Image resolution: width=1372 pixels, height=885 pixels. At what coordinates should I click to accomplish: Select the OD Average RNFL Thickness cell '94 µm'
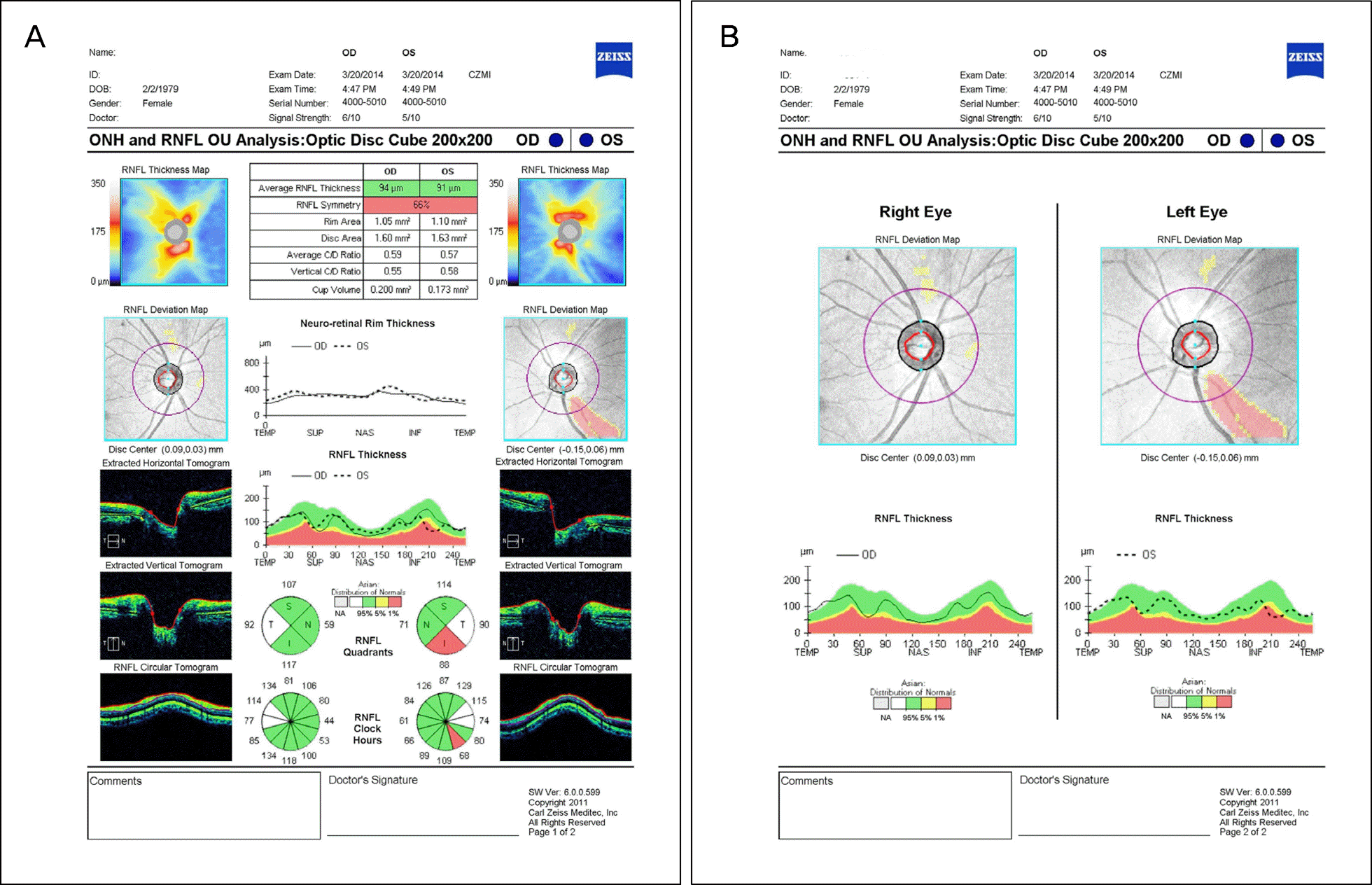[391, 188]
